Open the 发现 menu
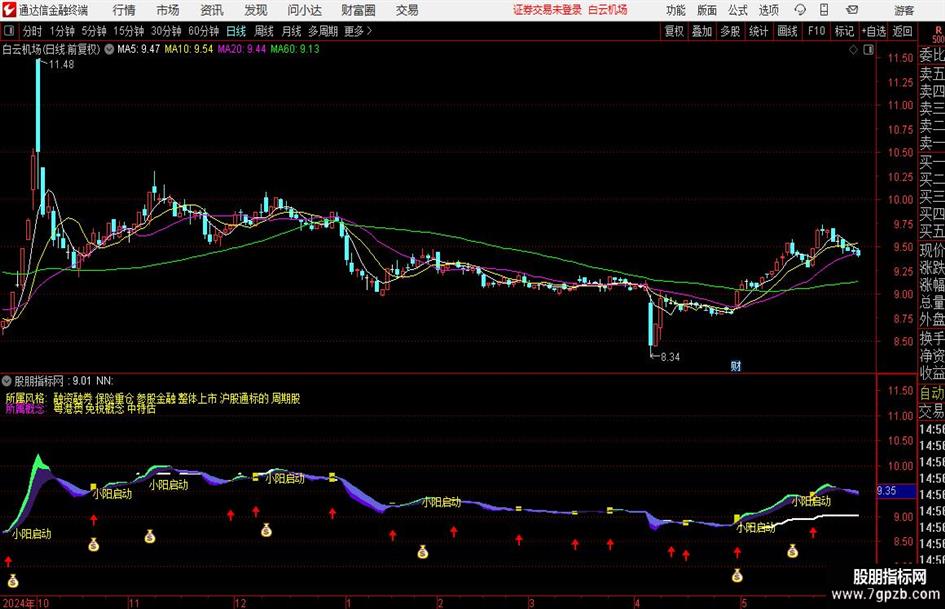This screenshot has height=609, width=945. click(256, 10)
